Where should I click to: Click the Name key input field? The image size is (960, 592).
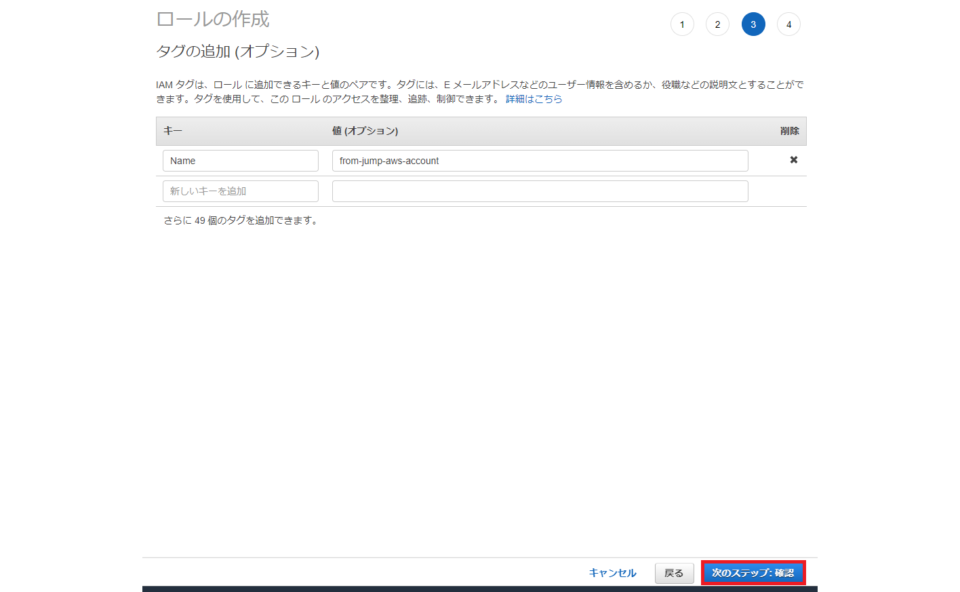[241, 160]
